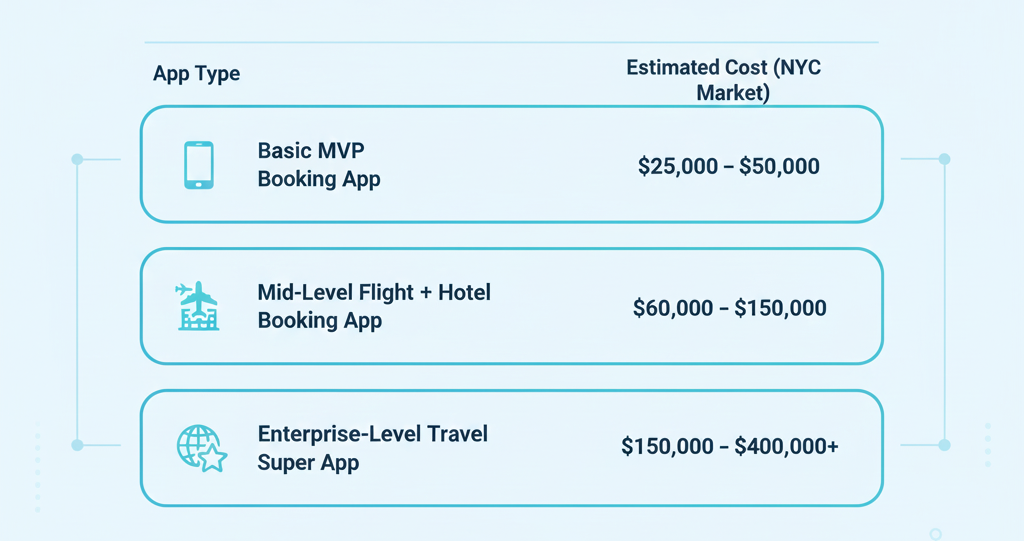1024x541 pixels.
Task: Click the $25,000 – $50,000 price
Action: (728, 166)
